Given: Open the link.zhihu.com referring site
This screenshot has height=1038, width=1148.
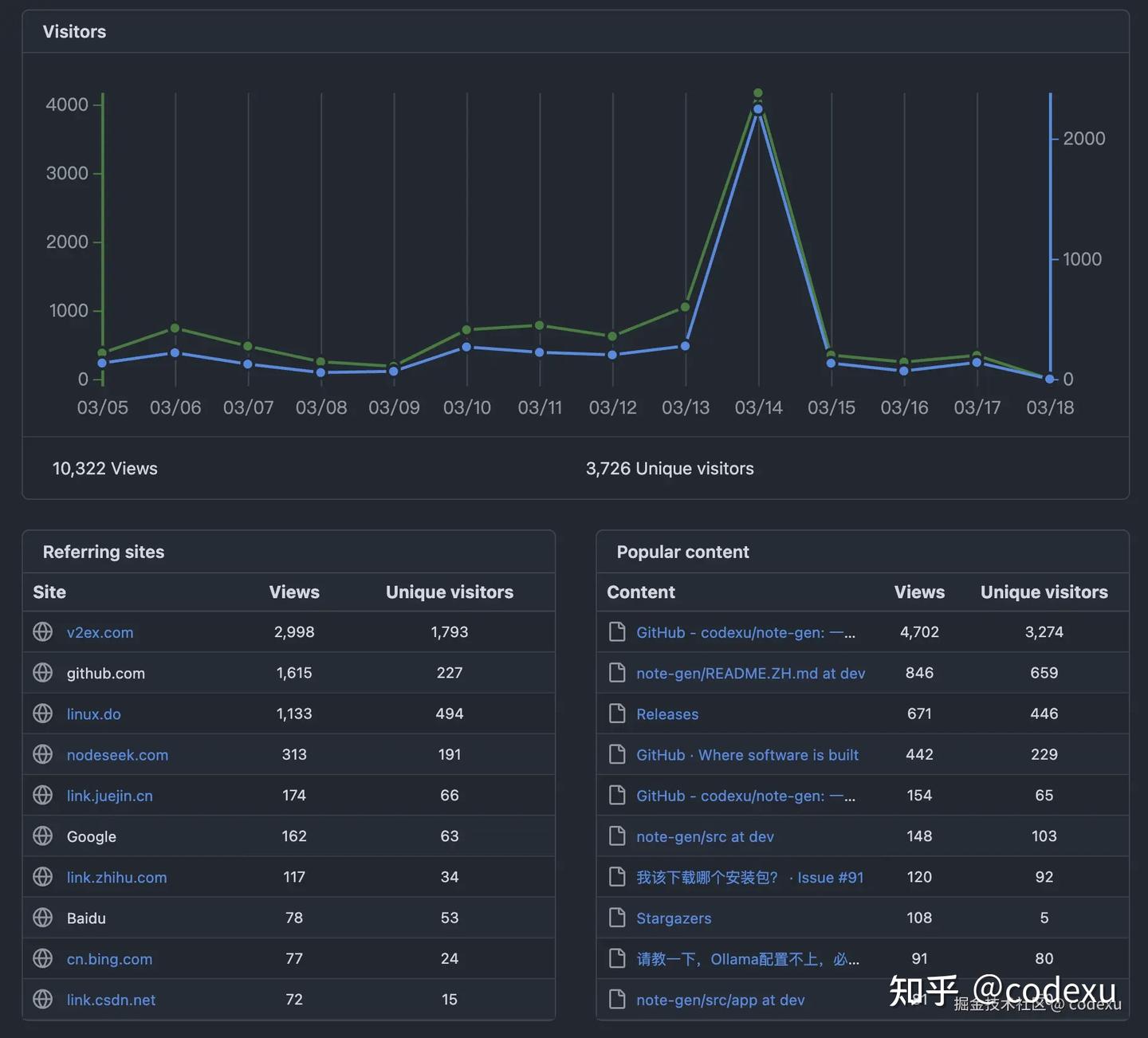Looking at the screenshot, I should click(x=117, y=878).
